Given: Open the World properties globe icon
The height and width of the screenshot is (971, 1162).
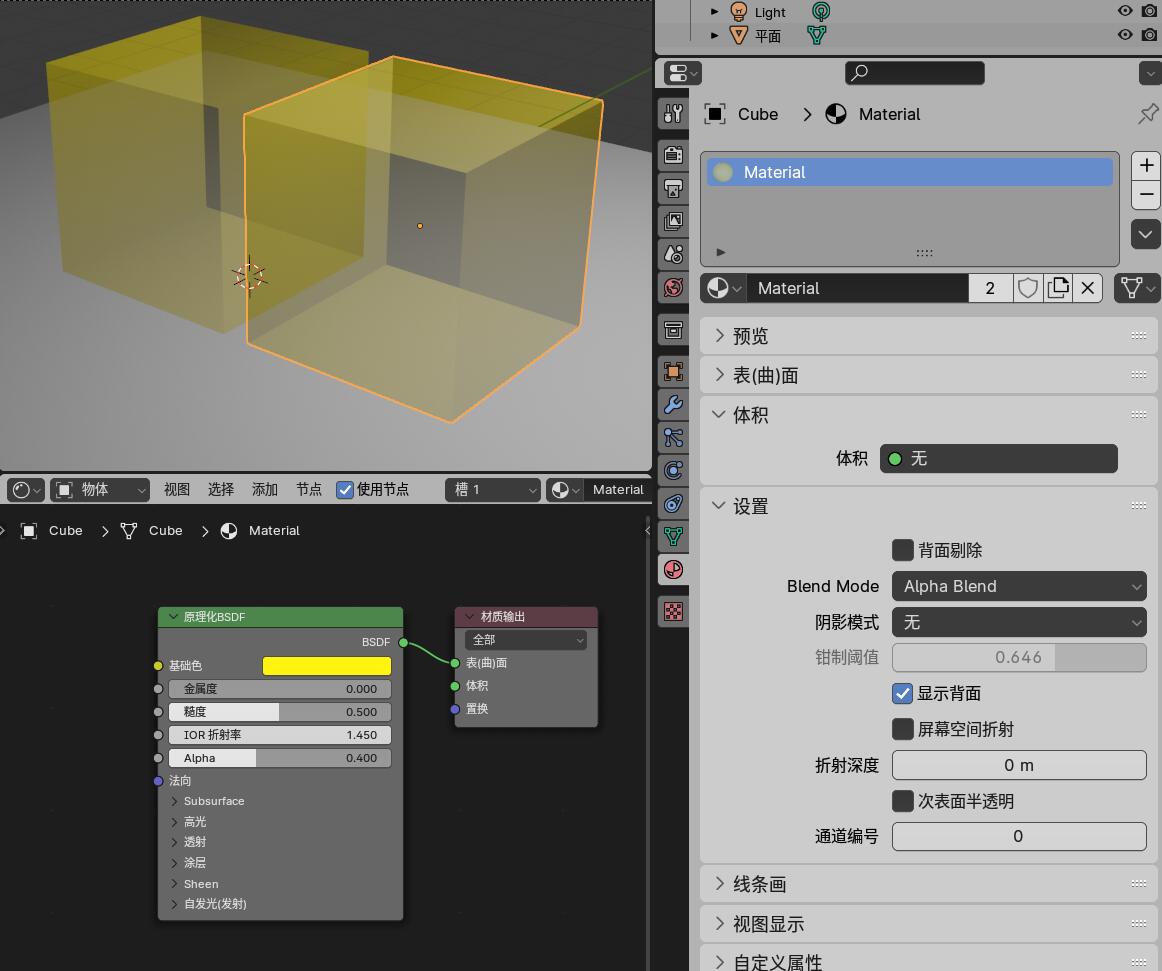Looking at the screenshot, I should tap(673, 287).
